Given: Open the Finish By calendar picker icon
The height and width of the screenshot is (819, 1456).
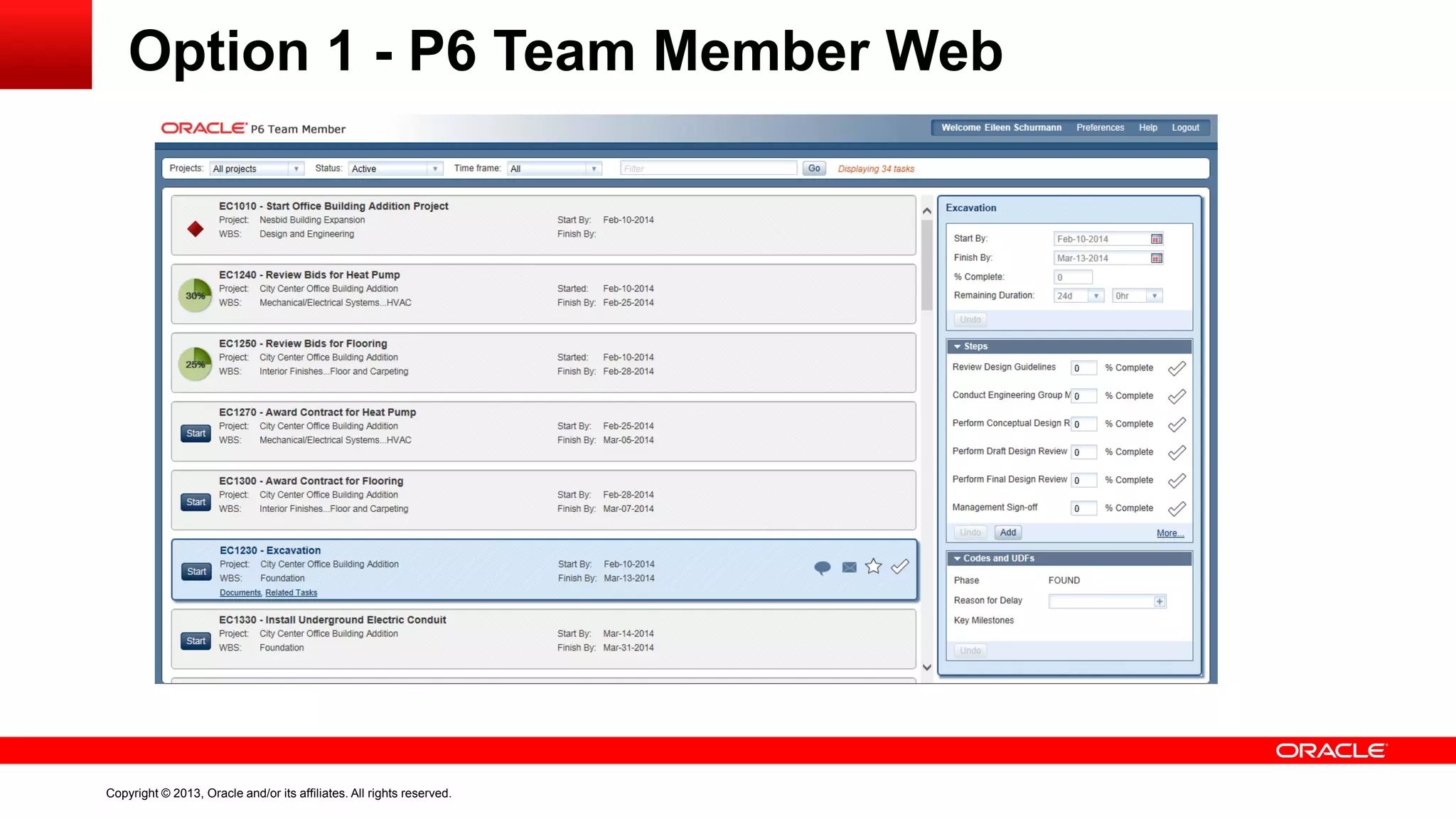Looking at the screenshot, I should [1157, 258].
